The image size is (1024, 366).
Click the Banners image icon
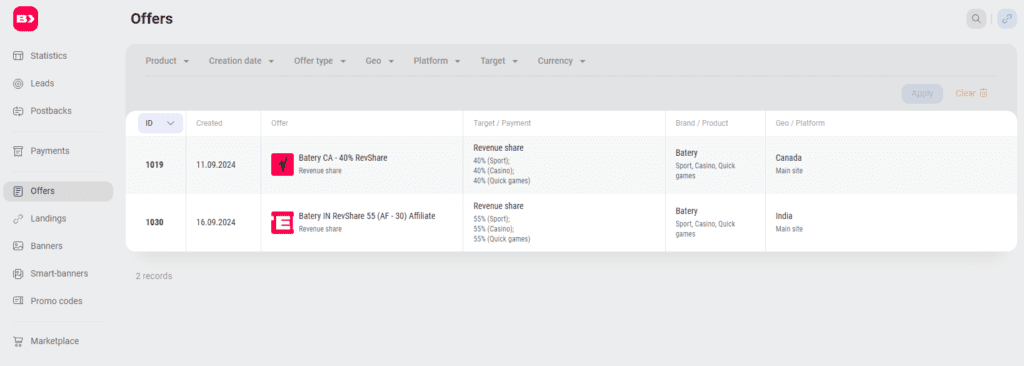18,246
